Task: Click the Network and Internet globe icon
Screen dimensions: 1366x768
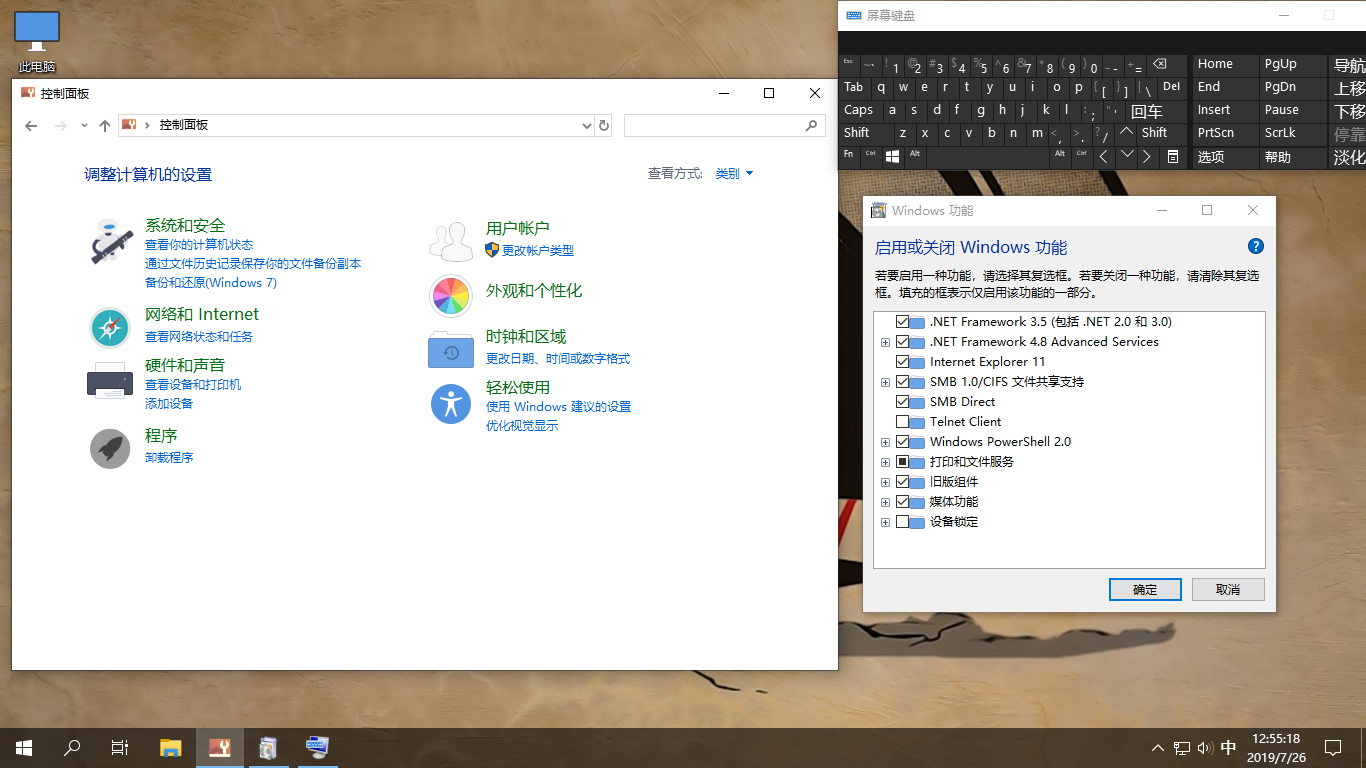Action: [x=110, y=328]
